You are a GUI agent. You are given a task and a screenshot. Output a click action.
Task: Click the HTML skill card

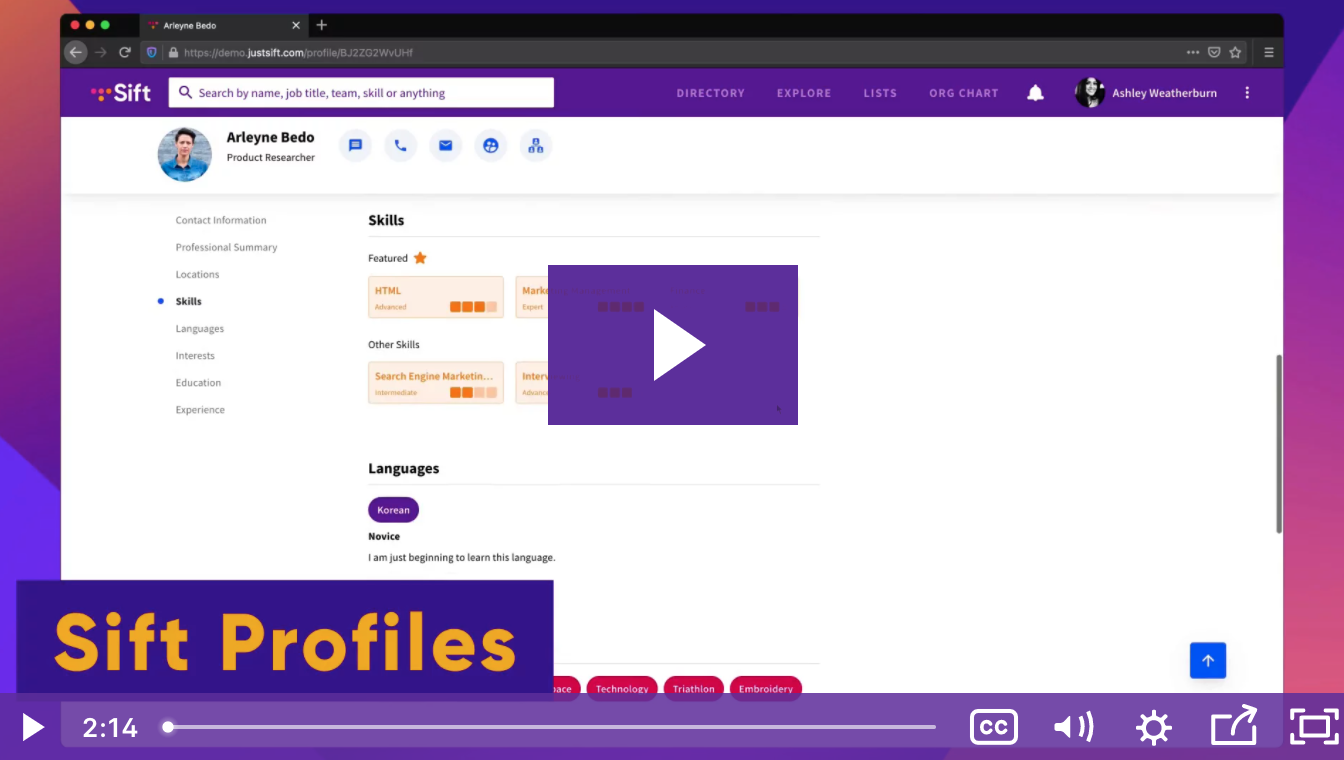436,297
